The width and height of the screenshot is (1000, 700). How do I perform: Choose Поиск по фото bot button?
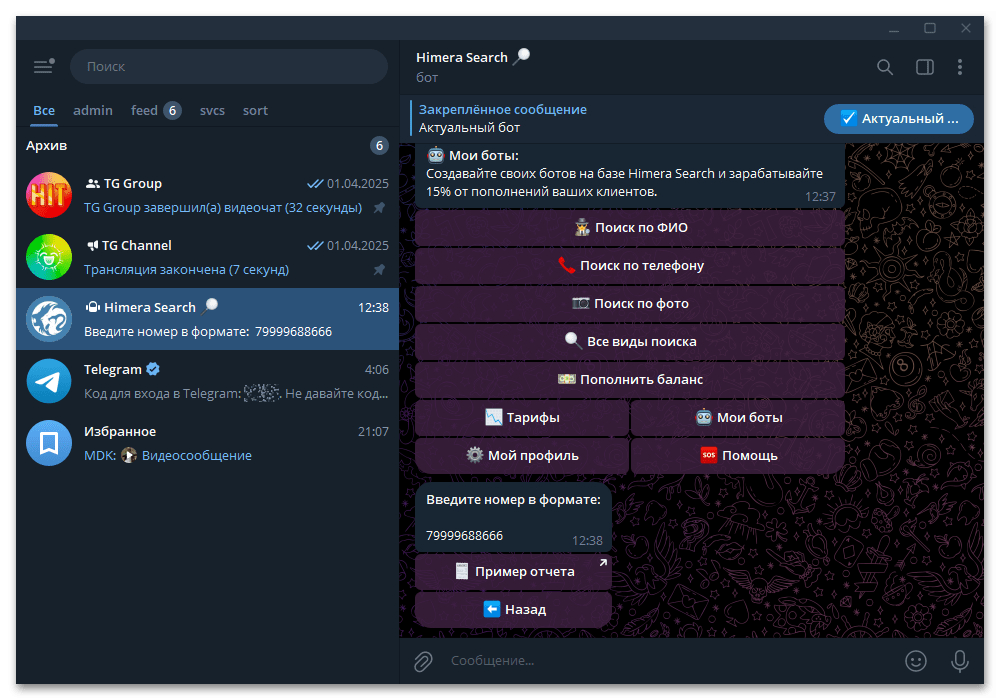tap(630, 303)
